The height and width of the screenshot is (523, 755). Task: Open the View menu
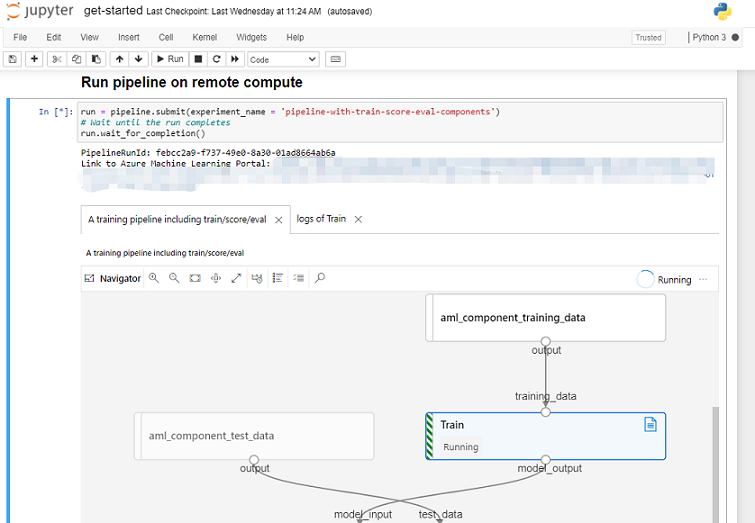point(89,38)
